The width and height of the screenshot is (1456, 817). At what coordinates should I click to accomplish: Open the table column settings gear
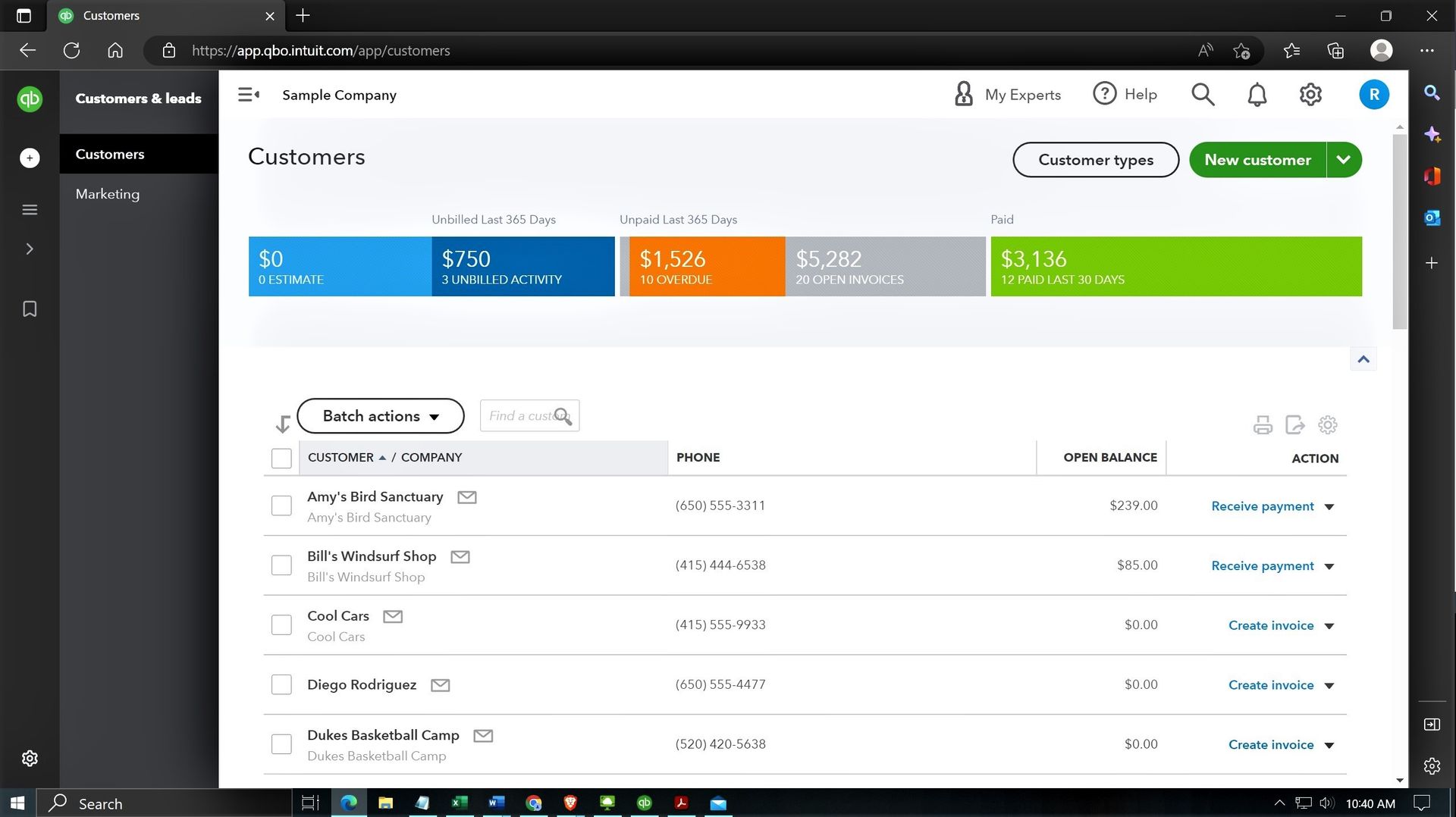[x=1327, y=424]
